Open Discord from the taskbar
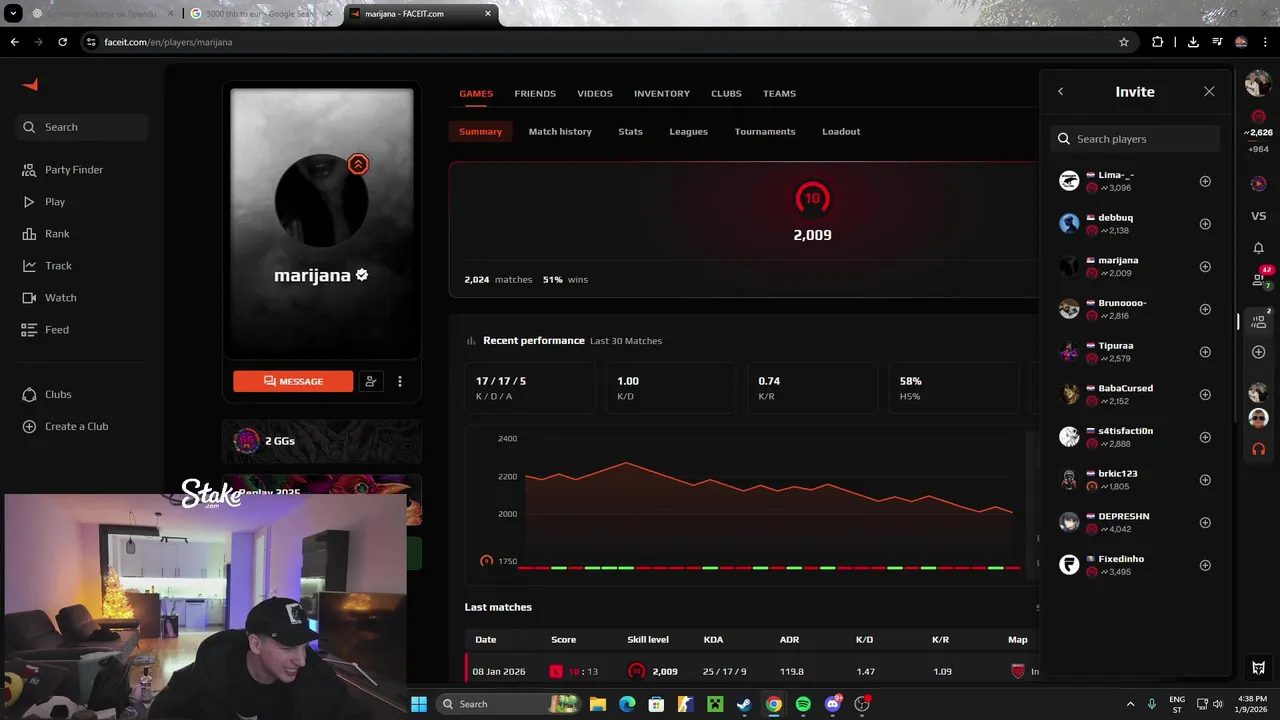The height and width of the screenshot is (720, 1280). point(833,704)
